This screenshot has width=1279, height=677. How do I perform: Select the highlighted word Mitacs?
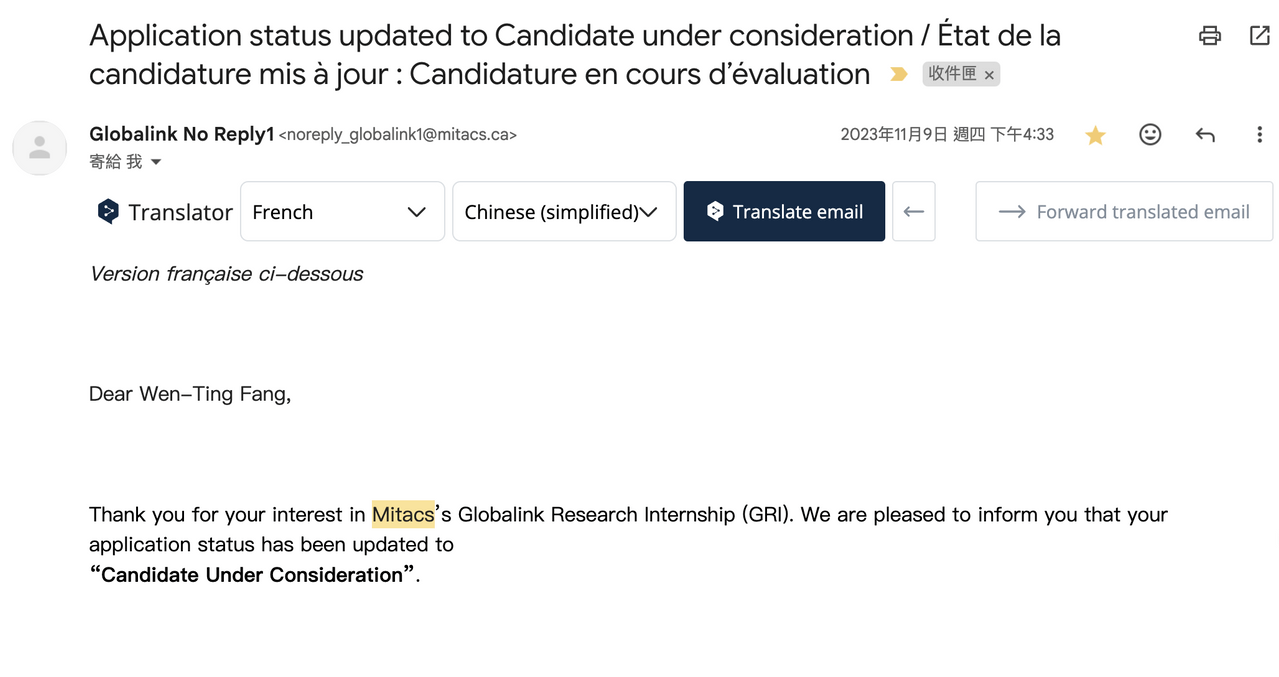(x=403, y=514)
